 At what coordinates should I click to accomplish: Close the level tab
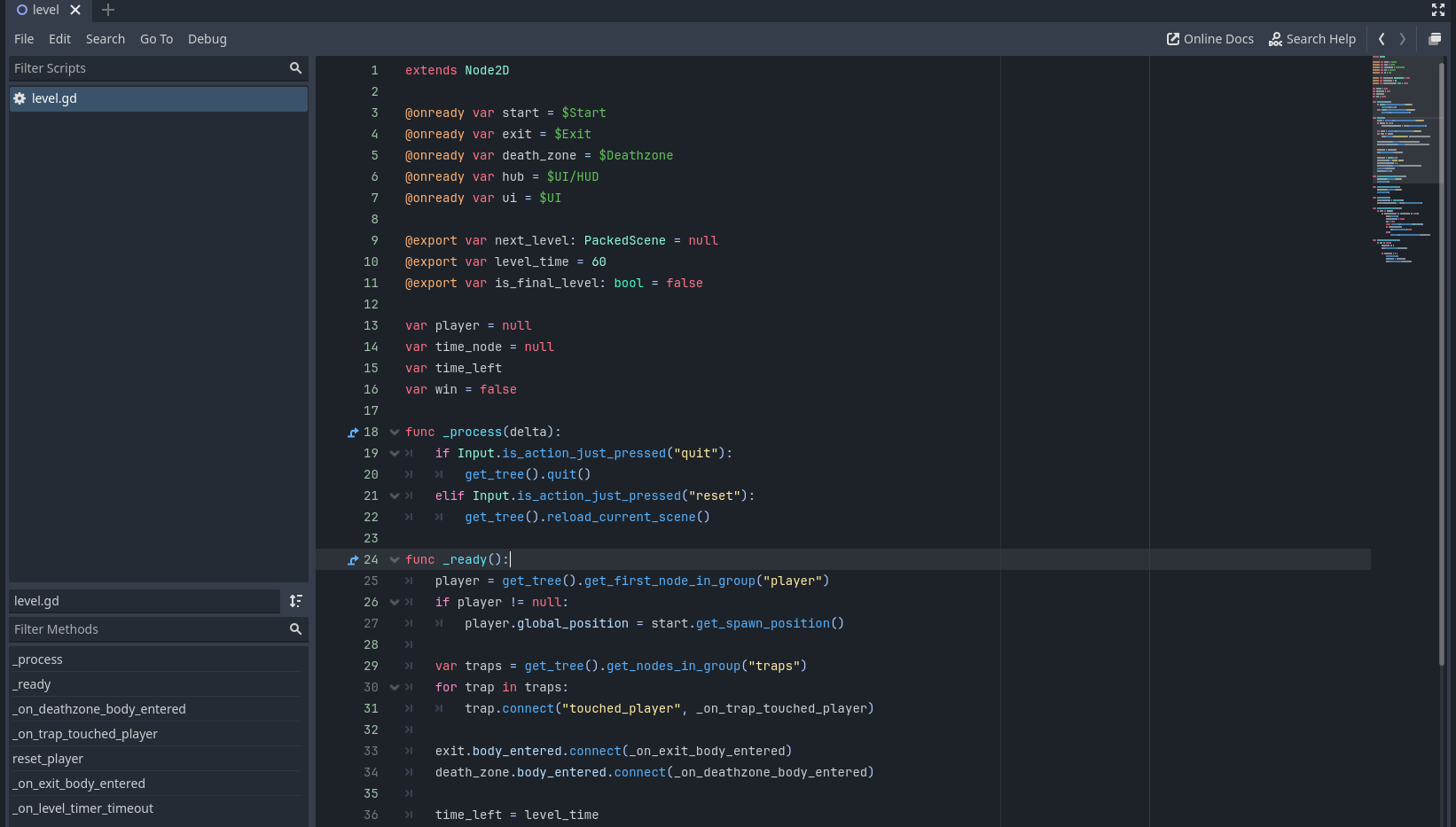coord(75,10)
